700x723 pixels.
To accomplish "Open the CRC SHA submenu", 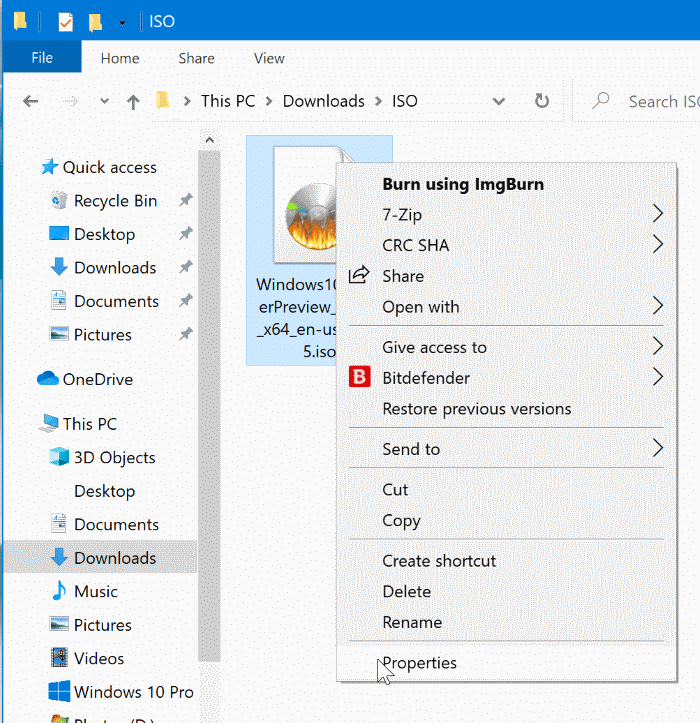I will 506,245.
